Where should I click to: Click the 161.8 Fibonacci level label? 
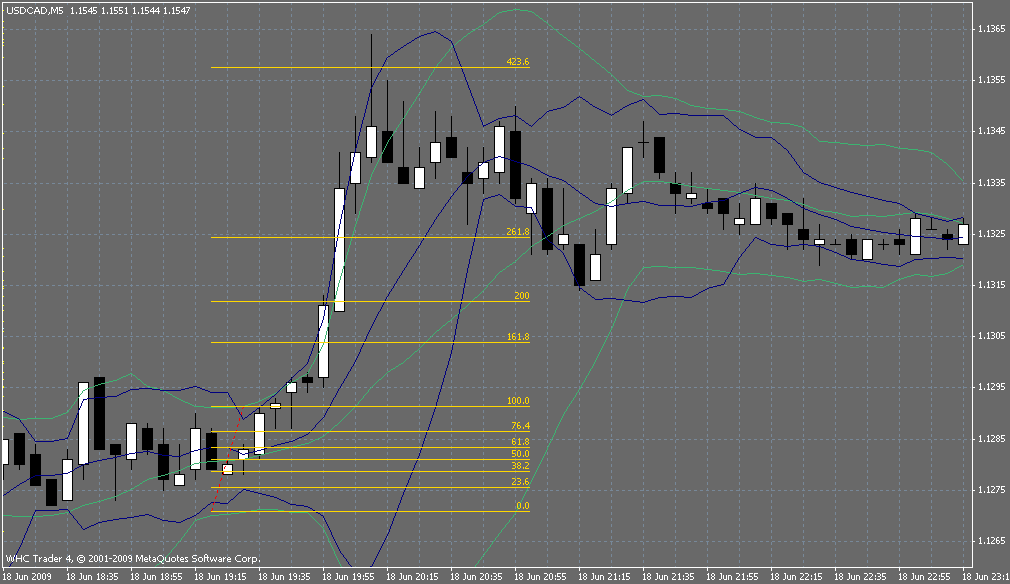tap(518, 337)
